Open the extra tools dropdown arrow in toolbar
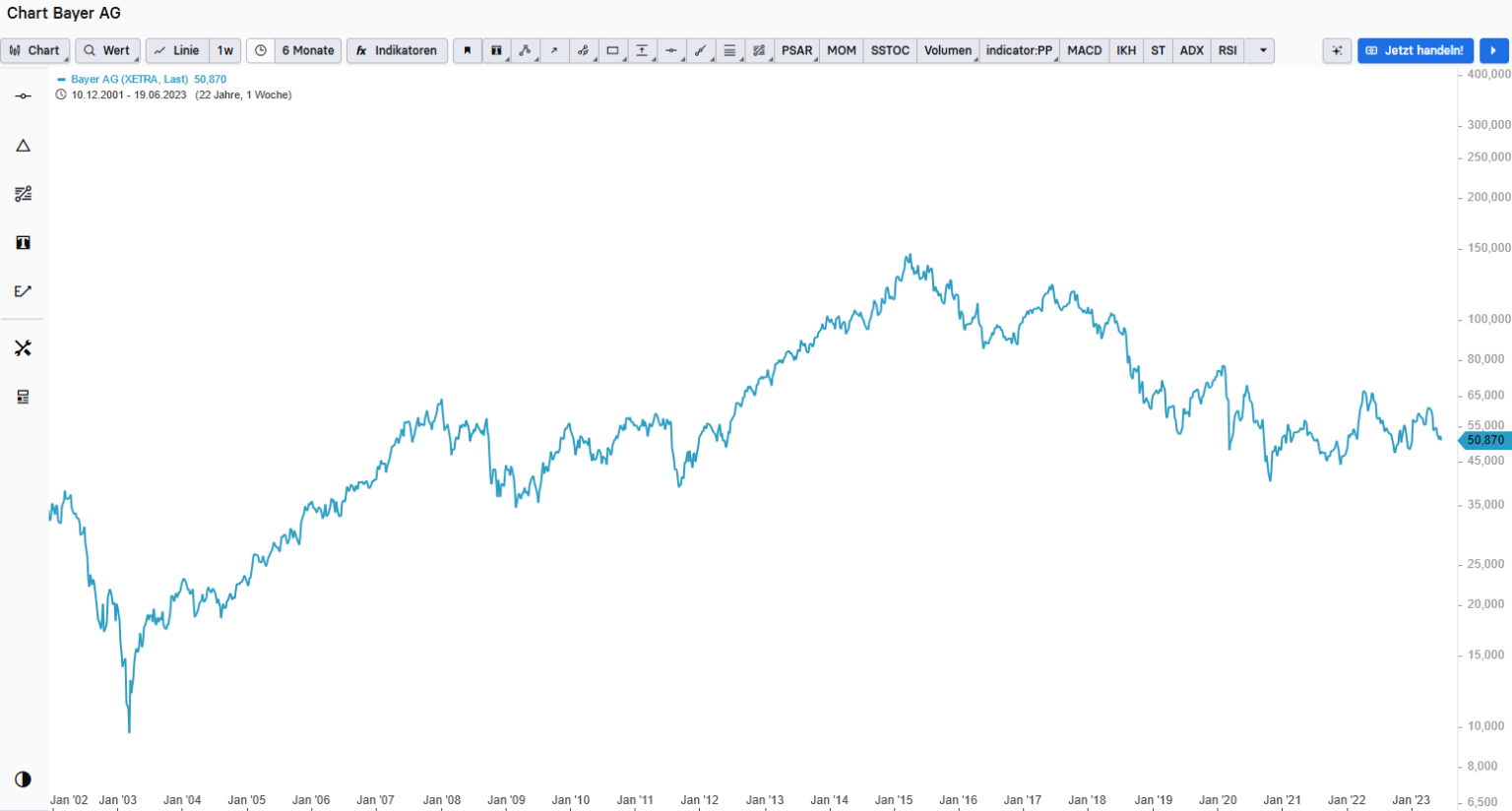This screenshot has height=811, width=1512. coord(1260,50)
